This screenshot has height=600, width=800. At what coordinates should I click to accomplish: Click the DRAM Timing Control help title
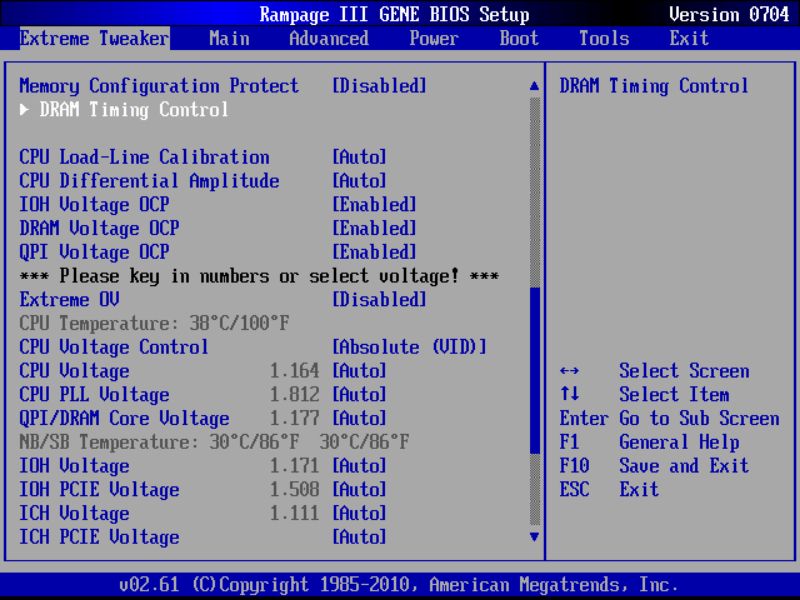click(654, 86)
